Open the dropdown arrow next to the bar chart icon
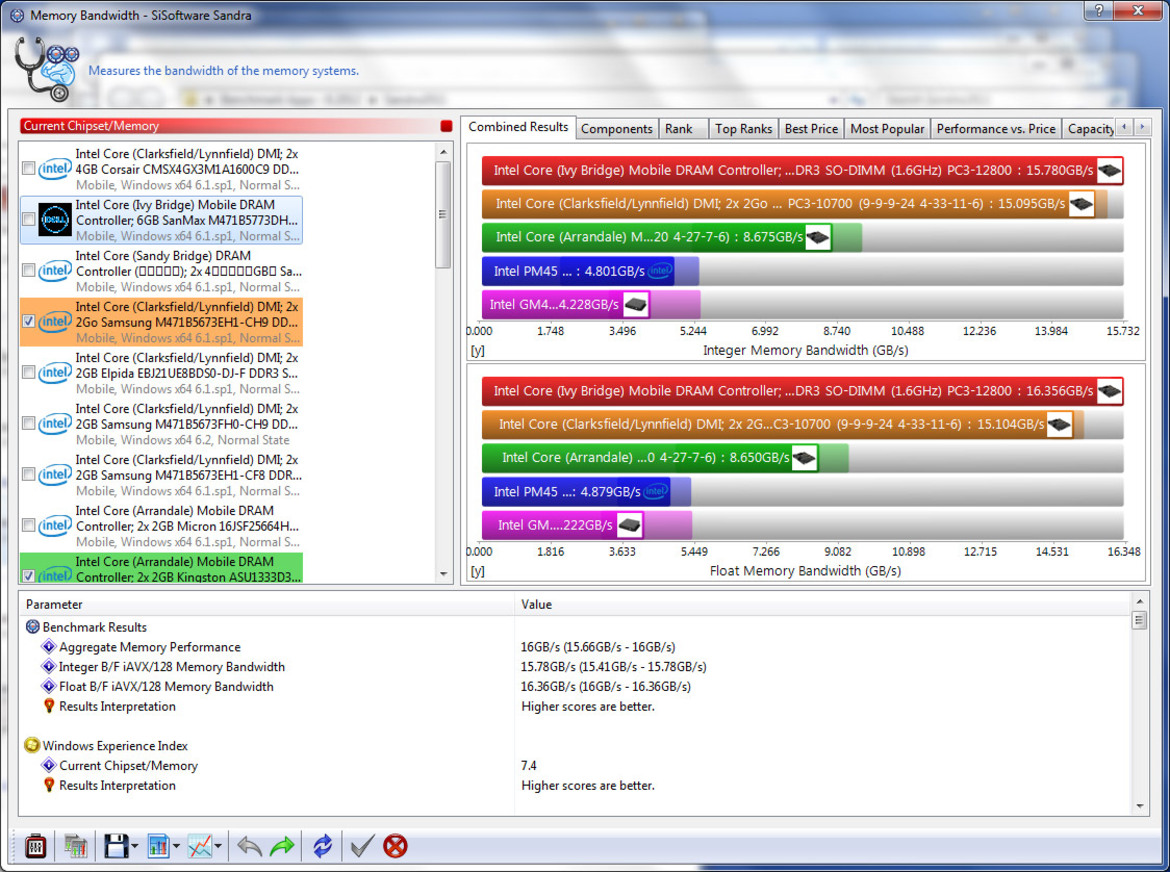Screen dimensions: 1170x872 (176, 847)
